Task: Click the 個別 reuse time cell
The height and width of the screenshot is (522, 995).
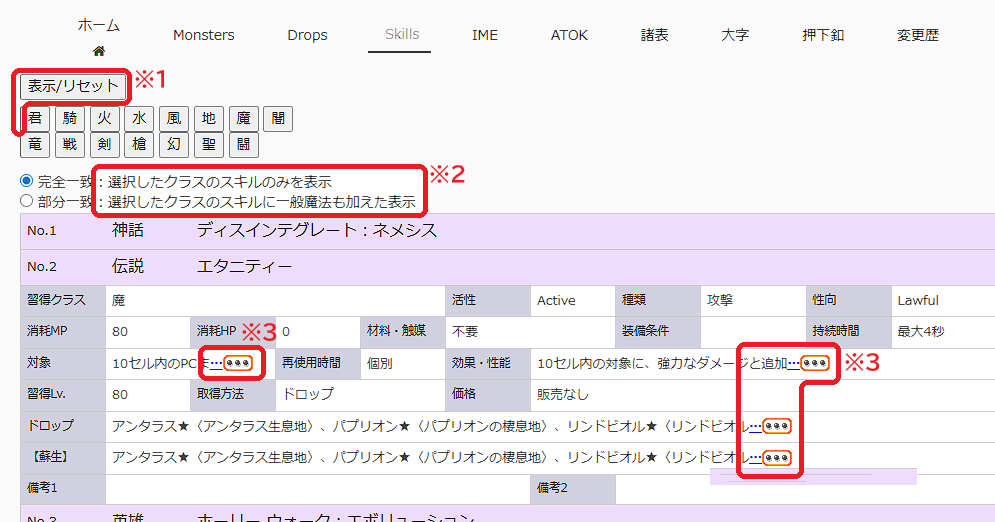Action: [x=403, y=363]
